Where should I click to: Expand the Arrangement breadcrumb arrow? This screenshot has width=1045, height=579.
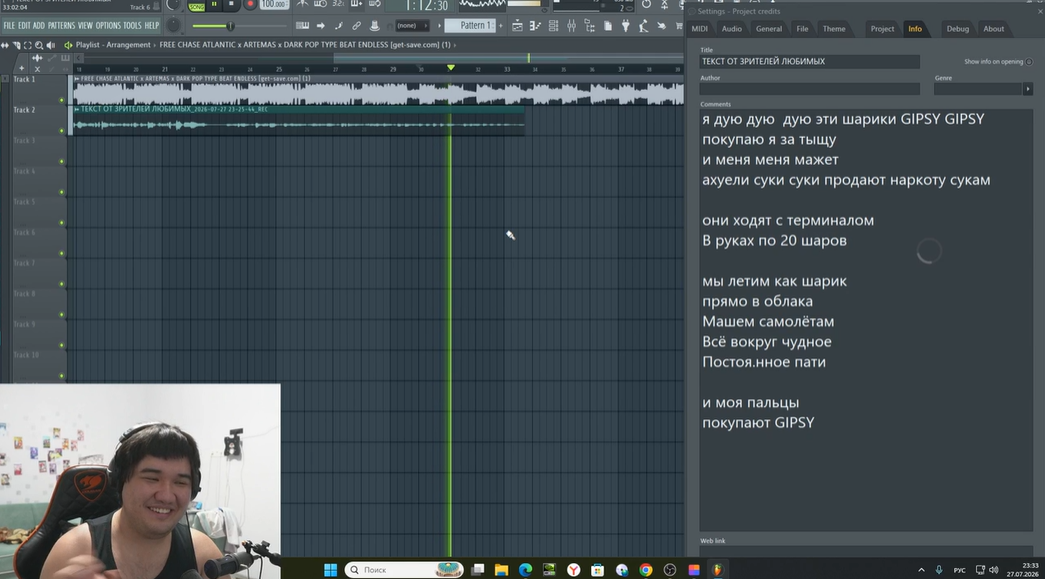[155, 45]
